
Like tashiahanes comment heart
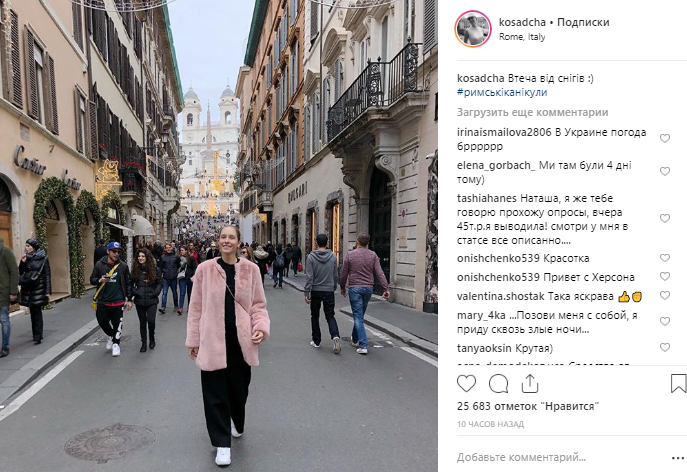coord(665,218)
